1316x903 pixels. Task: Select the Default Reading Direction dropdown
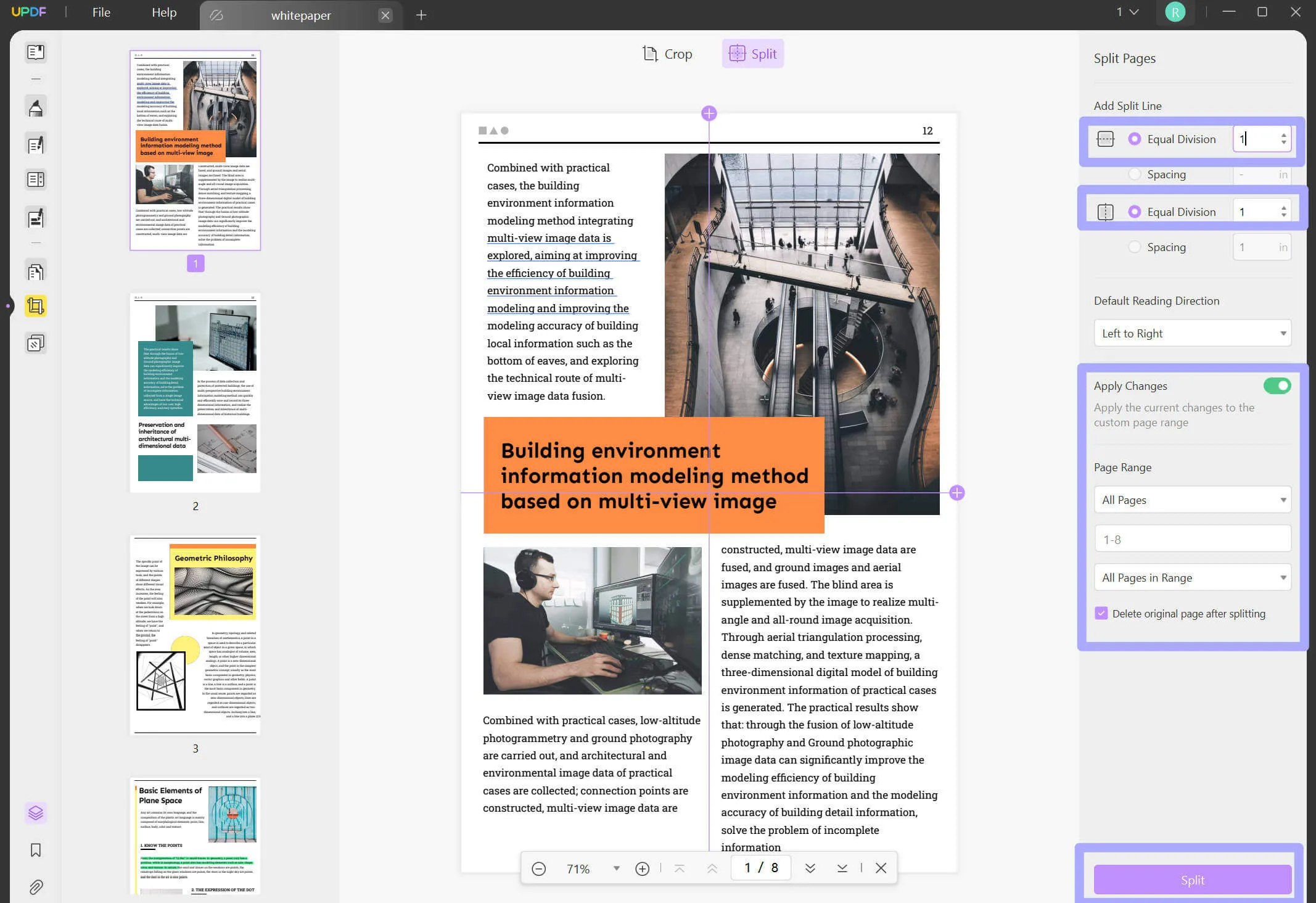[1193, 333]
